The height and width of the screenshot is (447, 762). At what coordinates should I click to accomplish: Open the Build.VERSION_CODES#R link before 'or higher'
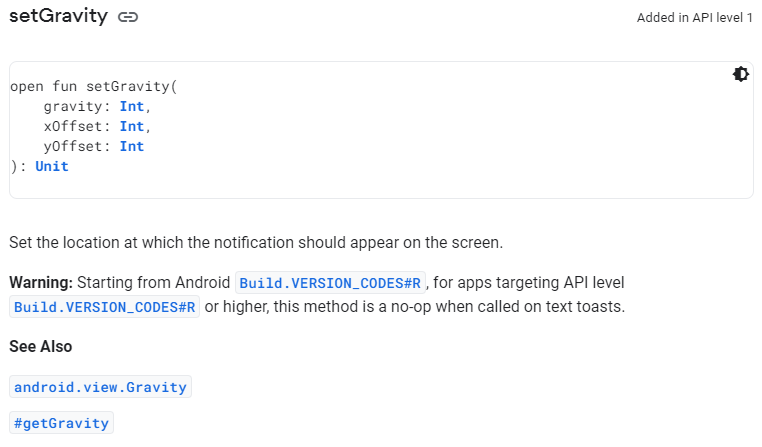click(x=104, y=307)
